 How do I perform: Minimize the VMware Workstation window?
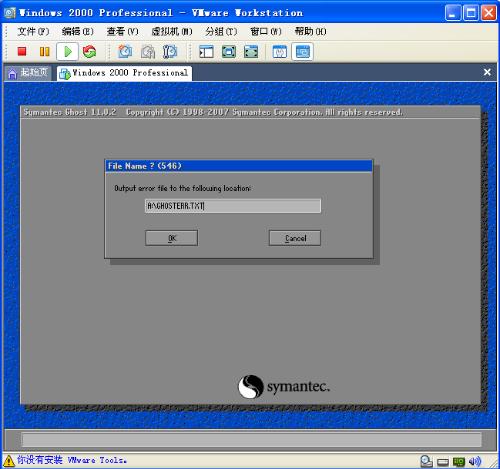coord(453,13)
